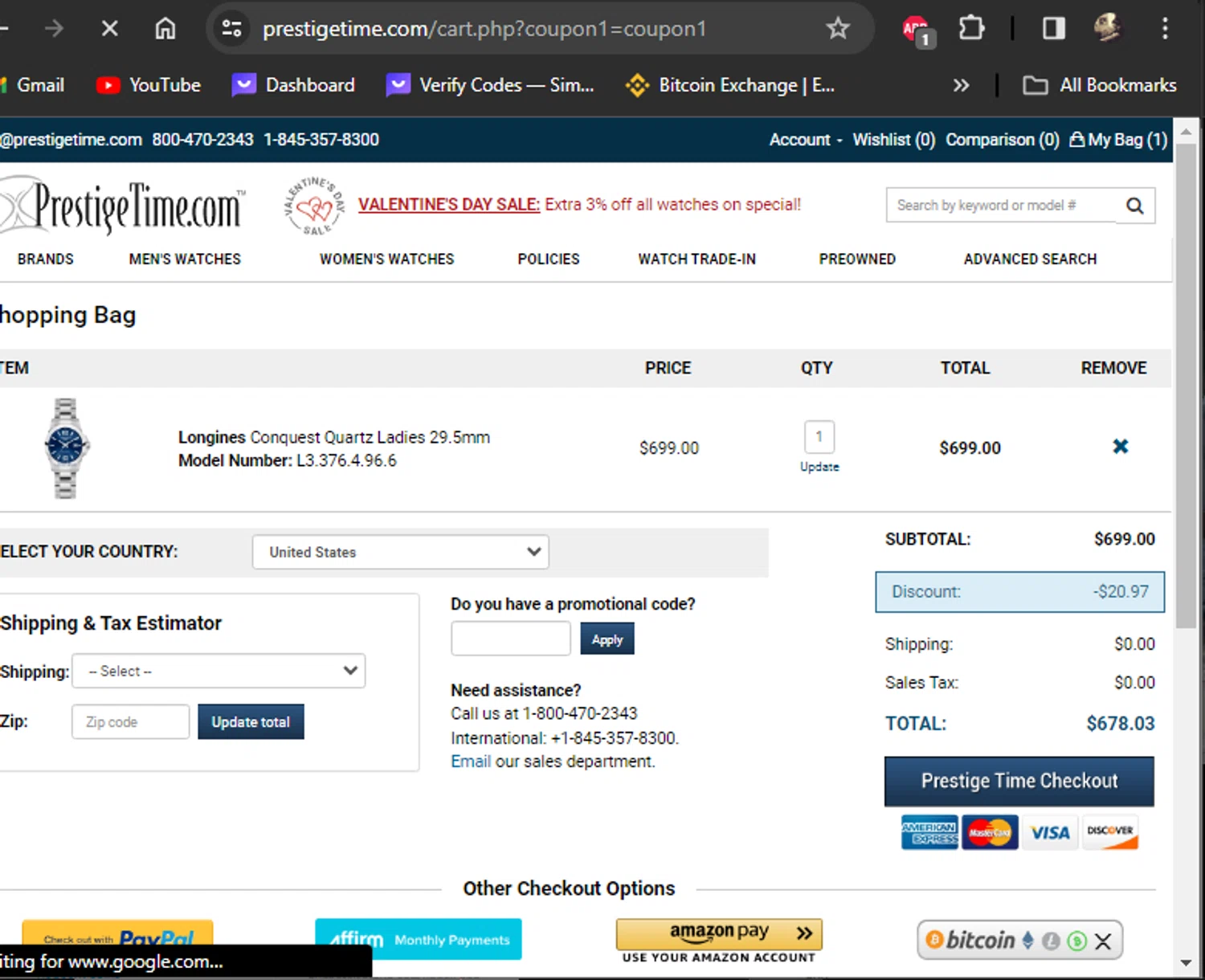Open the Chrome profile avatar
1205x980 pixels.
(x=1107, y=28)
